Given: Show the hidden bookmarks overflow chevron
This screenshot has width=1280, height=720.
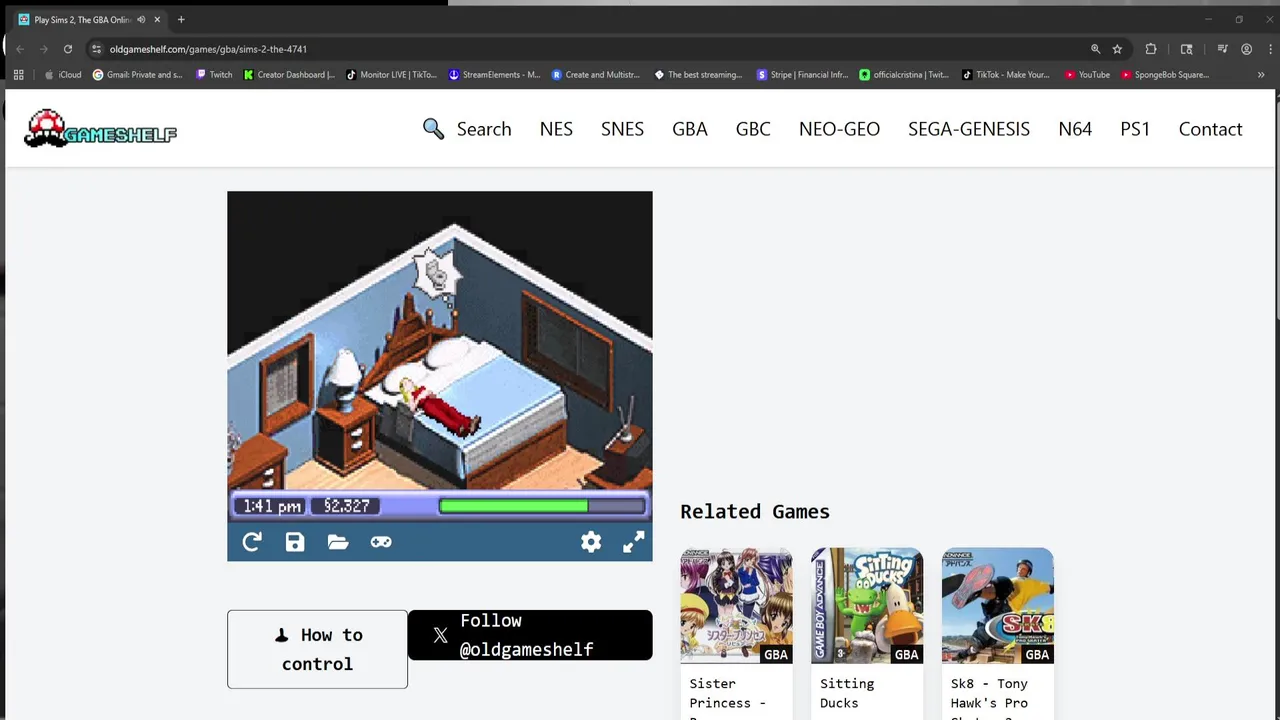Looking at the screenshot, I should 1261,75.
